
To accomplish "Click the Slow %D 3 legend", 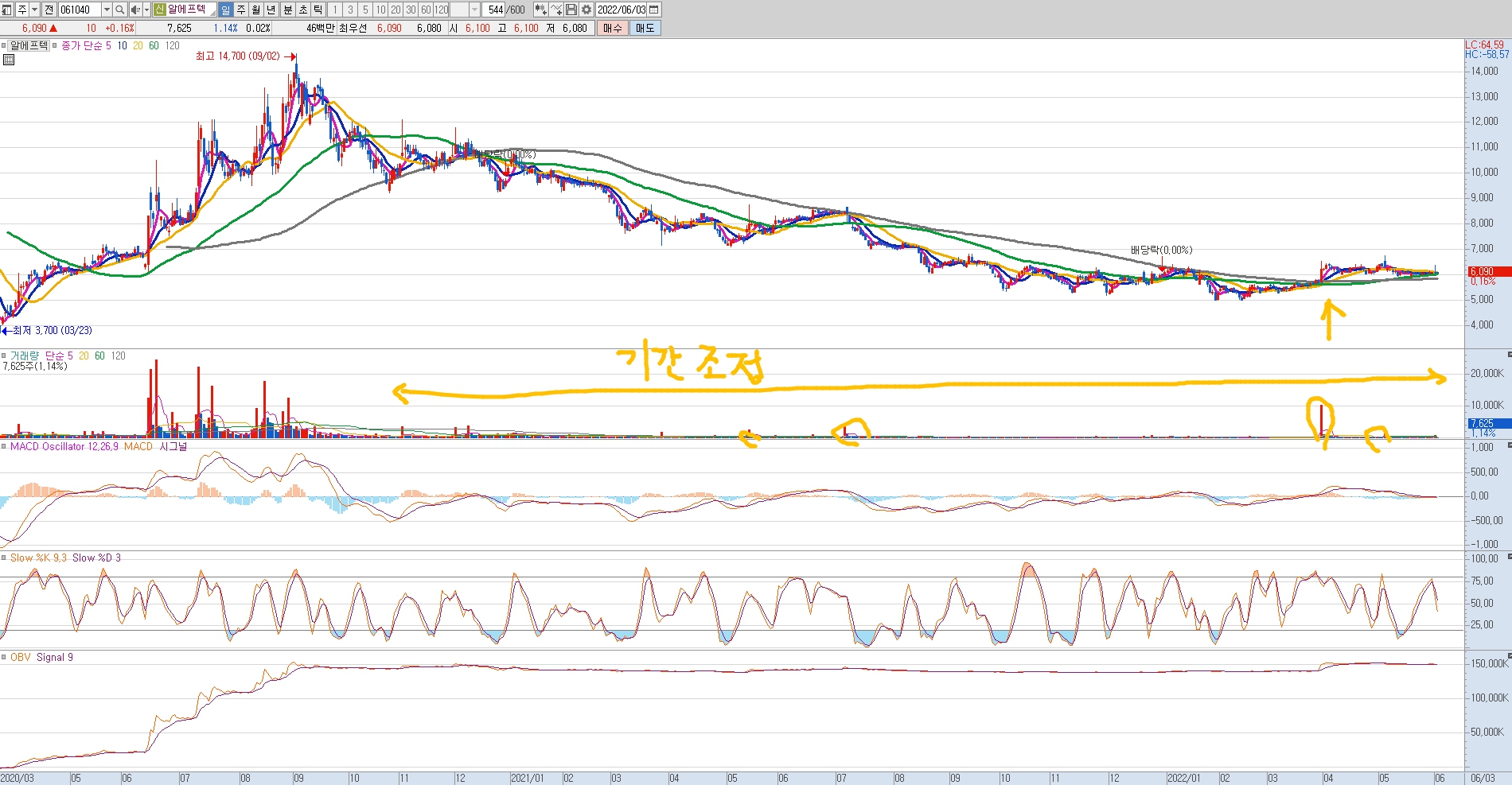I will pyautogui.click(x=96, y=558).
